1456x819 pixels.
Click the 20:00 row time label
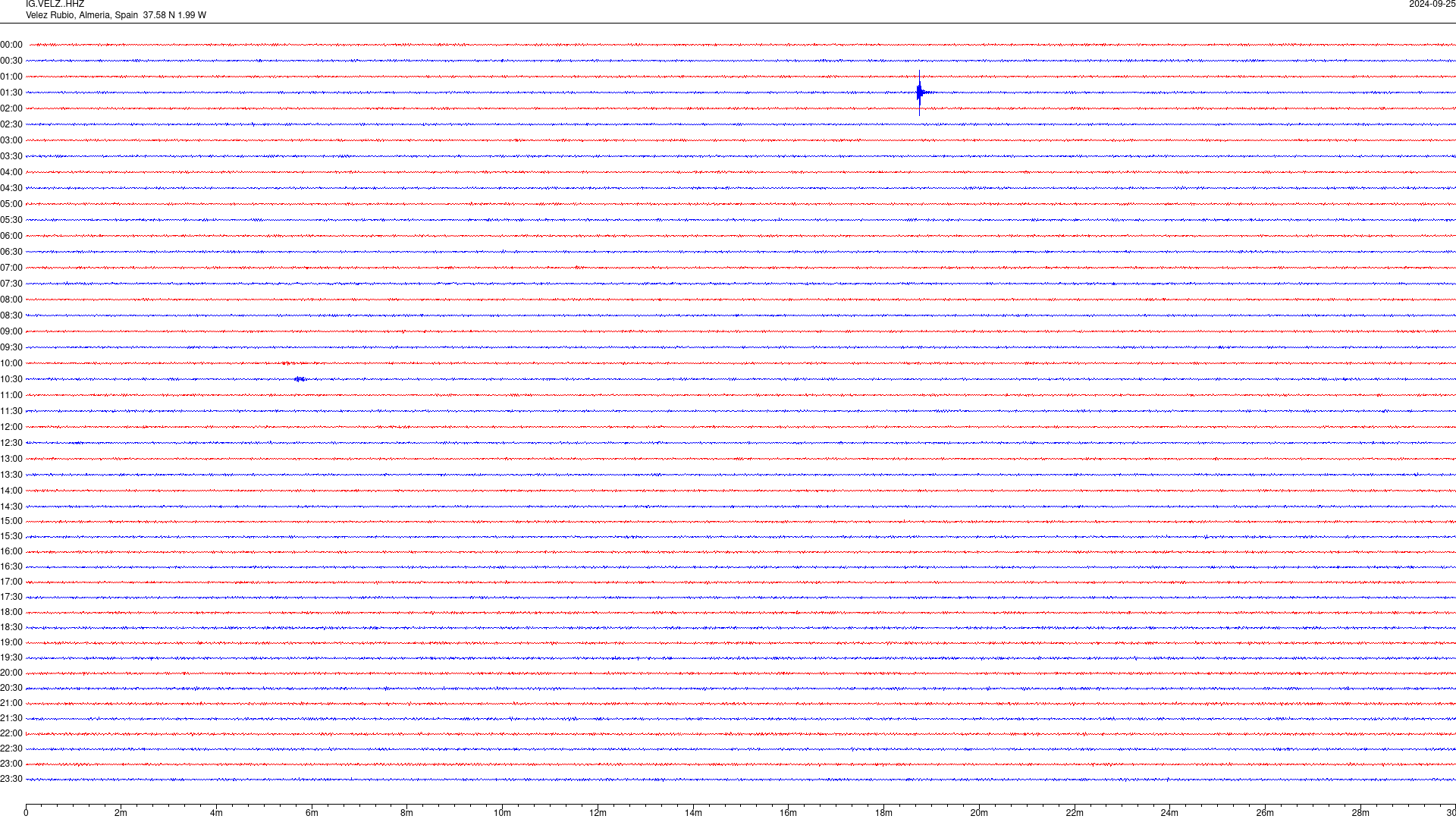tap(11, 673)
